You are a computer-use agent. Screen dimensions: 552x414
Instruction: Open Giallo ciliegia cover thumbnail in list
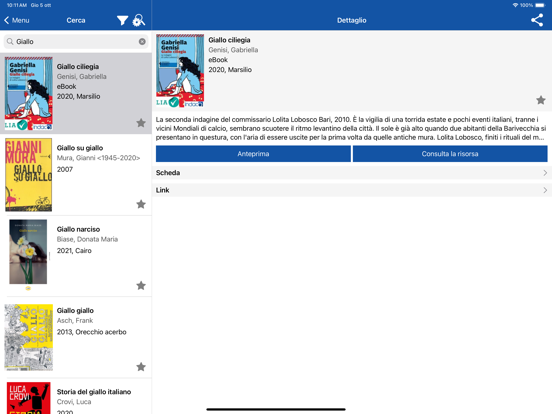pyautogui.click(x=29, y=93)
